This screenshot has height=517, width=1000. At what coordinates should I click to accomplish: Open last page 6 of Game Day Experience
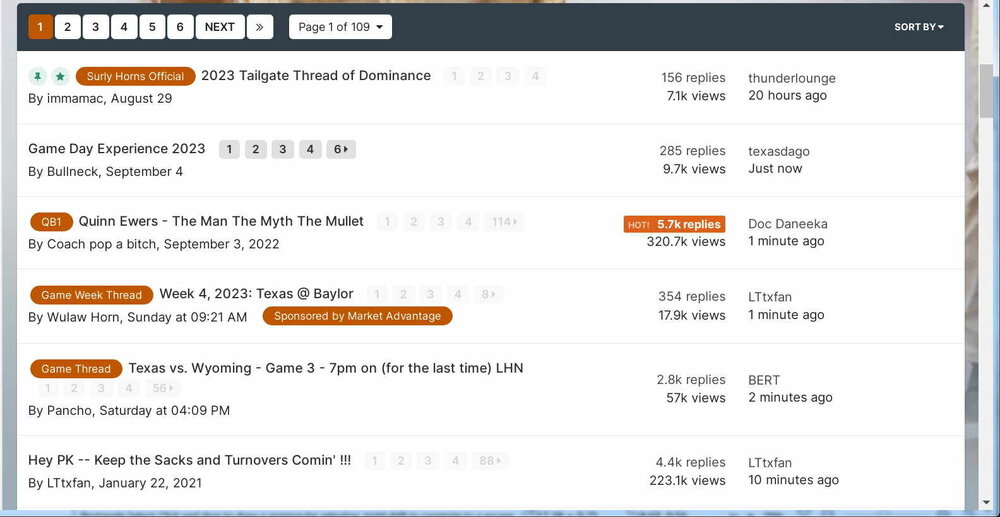tap(341, 149)
